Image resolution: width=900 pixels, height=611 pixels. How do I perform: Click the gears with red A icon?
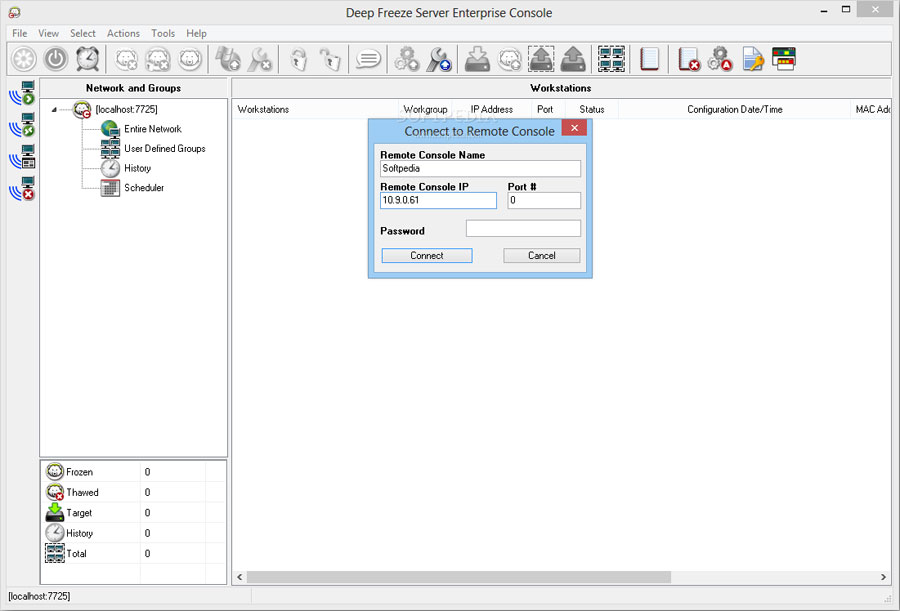point(720,59)
